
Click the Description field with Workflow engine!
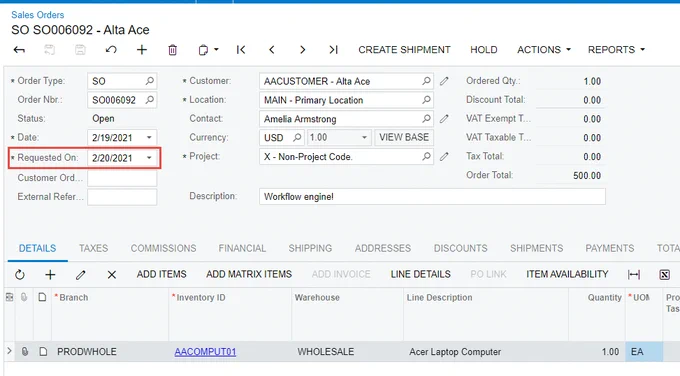point(432,196)
